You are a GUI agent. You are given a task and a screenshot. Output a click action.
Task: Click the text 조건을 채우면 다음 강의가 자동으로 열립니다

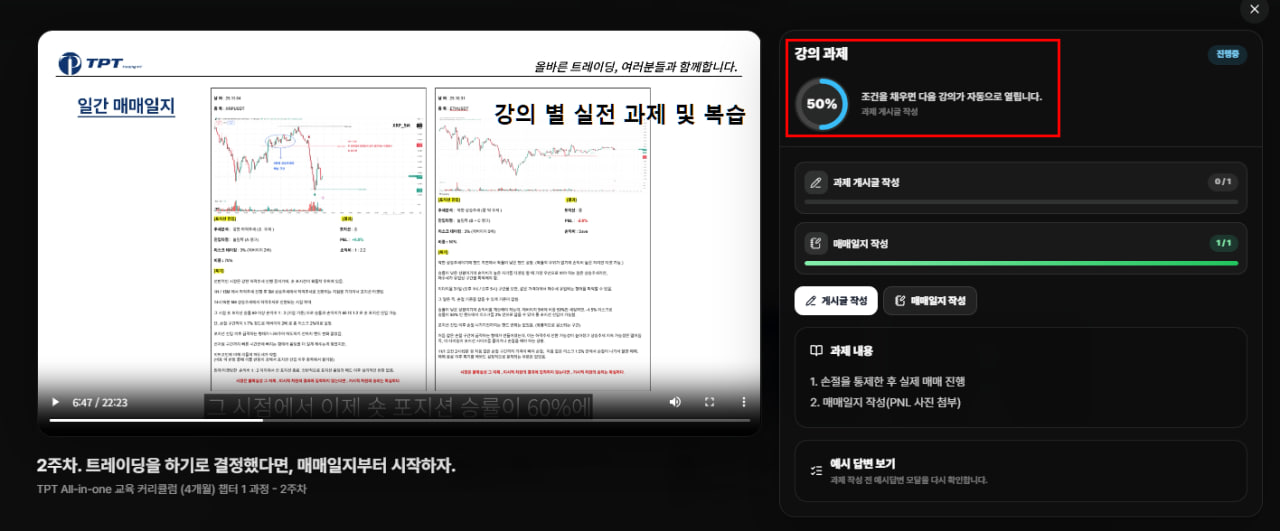(x=952, y=97)
